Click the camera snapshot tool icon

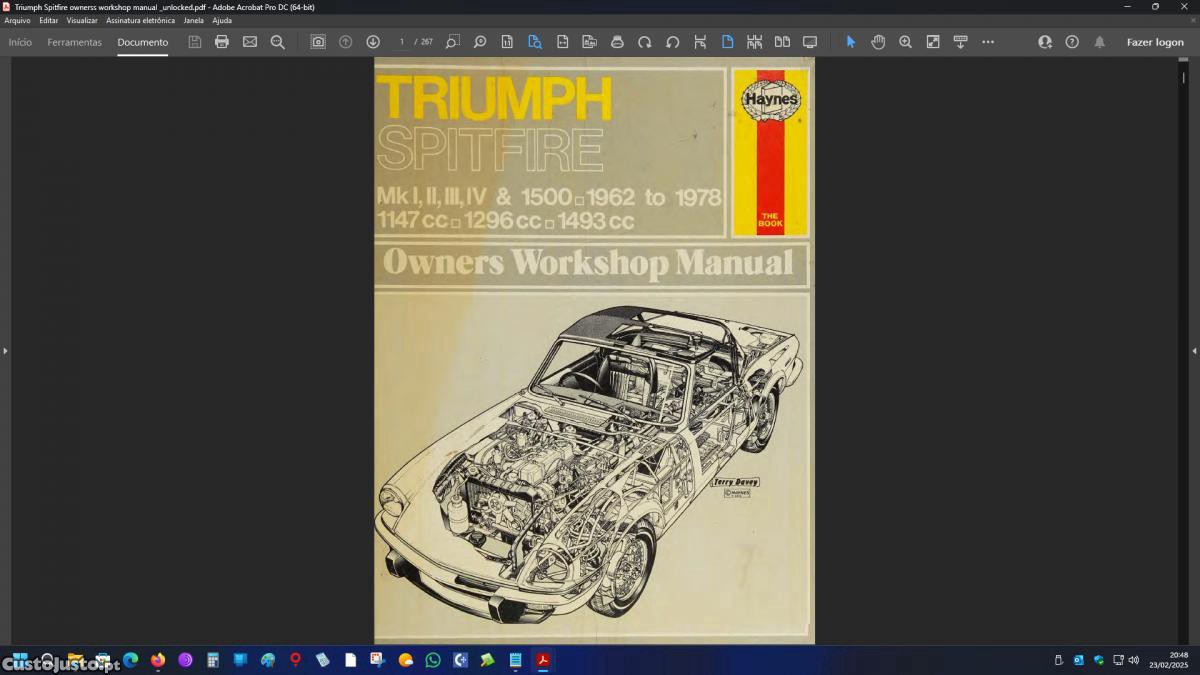318,42
